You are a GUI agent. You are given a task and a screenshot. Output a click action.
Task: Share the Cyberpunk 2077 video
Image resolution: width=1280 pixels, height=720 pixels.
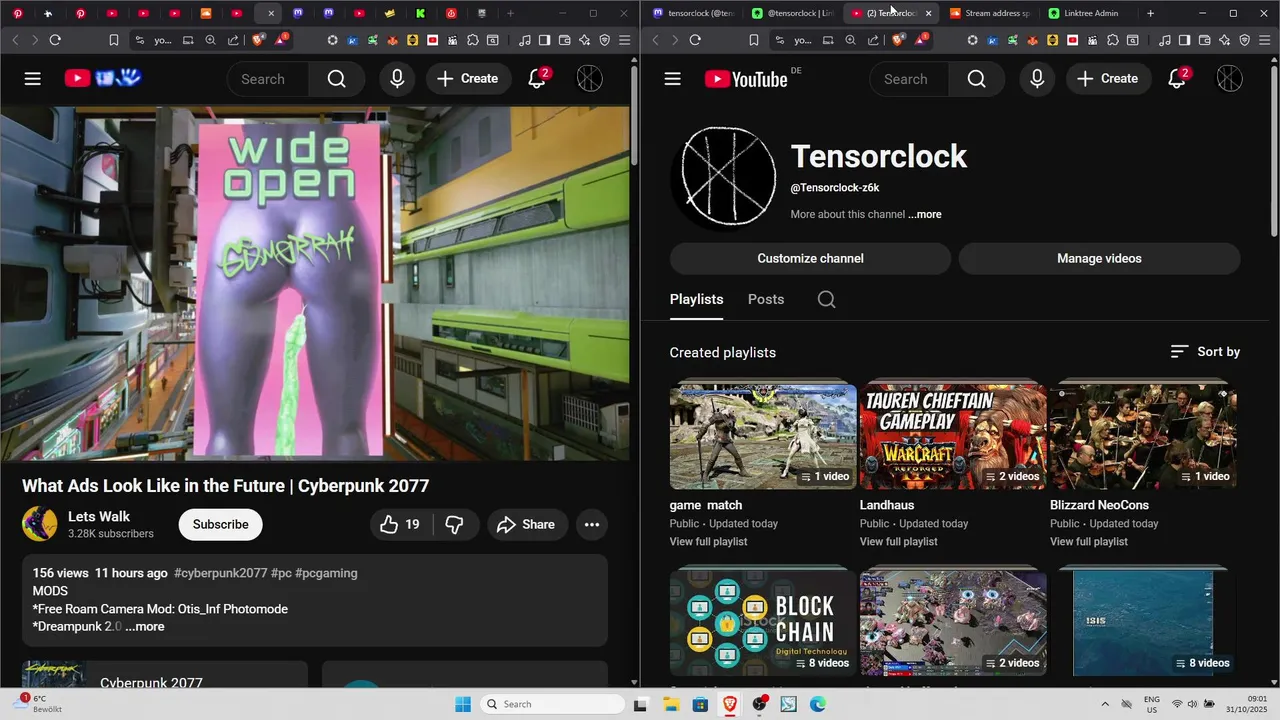click(527, 524)
